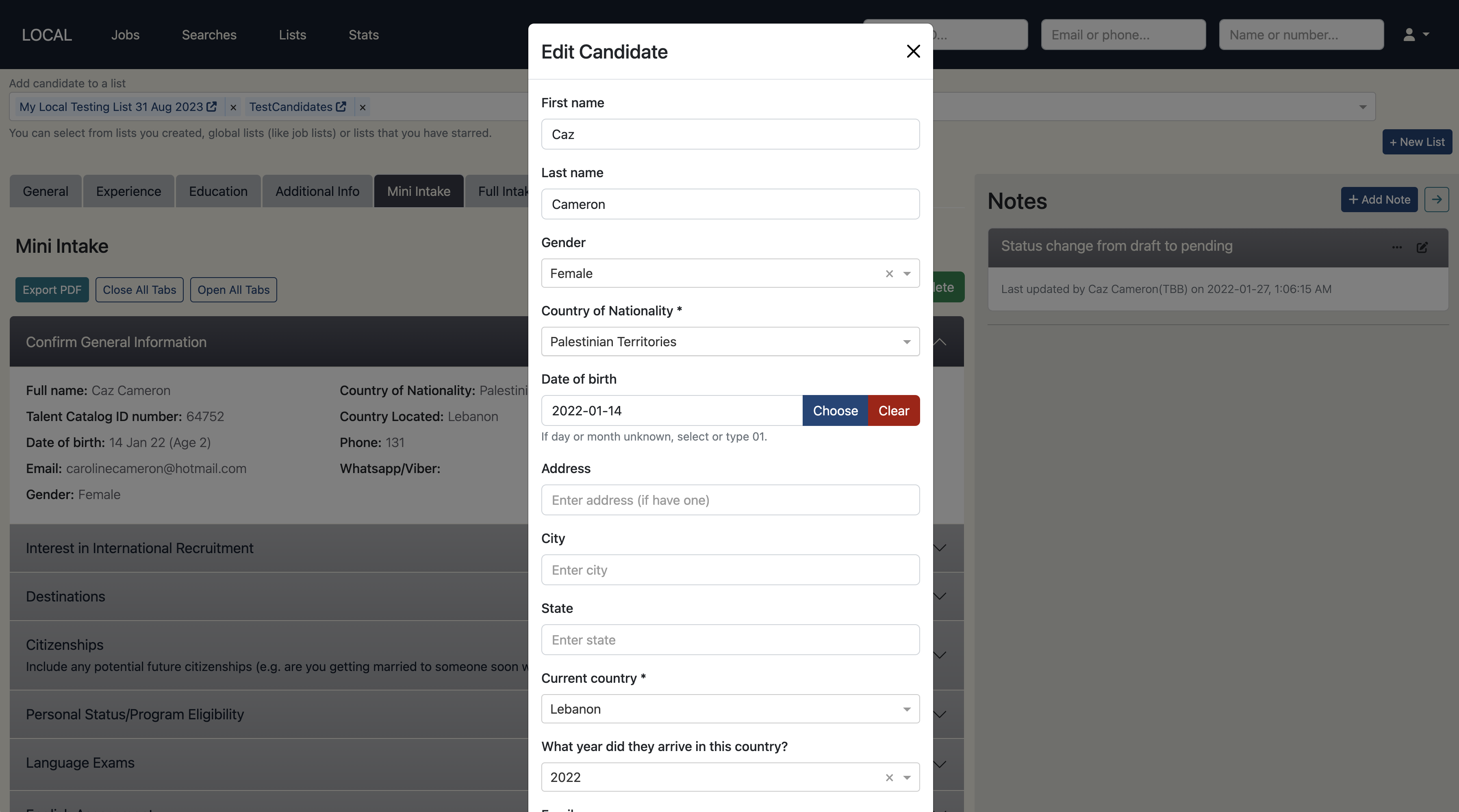Click the City input field
1459x812 pixels.
(x=730, y=570)
